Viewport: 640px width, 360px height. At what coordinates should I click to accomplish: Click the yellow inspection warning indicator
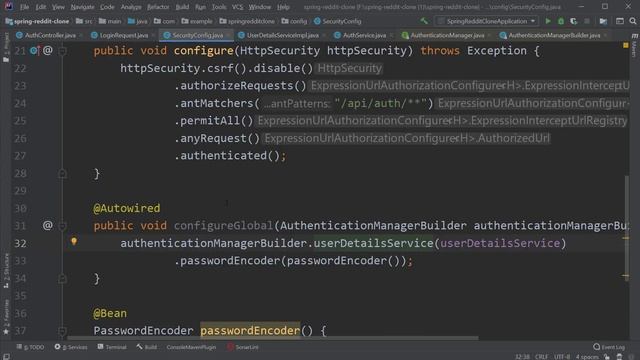[626, 45]
